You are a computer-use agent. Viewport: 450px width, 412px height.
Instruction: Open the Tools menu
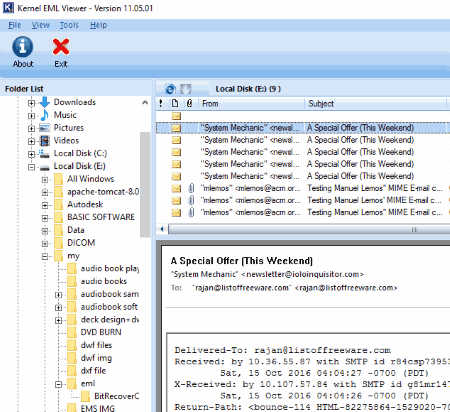click(x=69, y=25)
